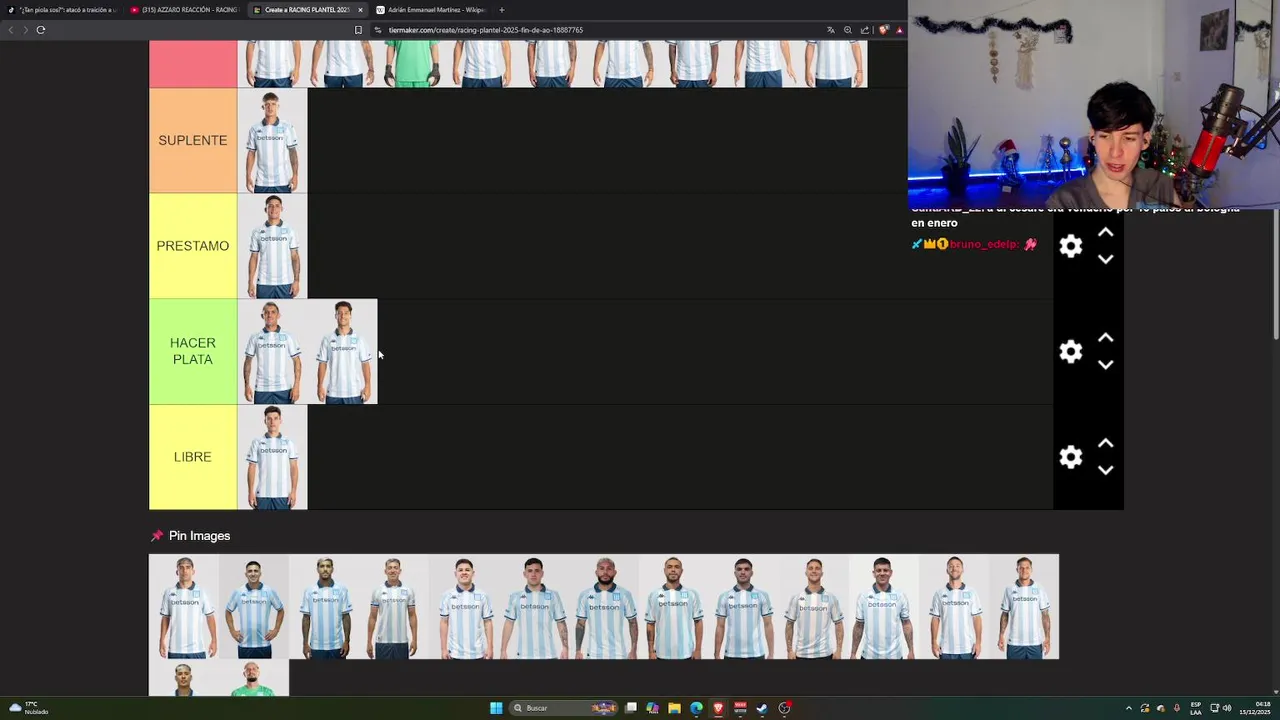
Task: Switch to the TikTok tab
Action: 63,10
